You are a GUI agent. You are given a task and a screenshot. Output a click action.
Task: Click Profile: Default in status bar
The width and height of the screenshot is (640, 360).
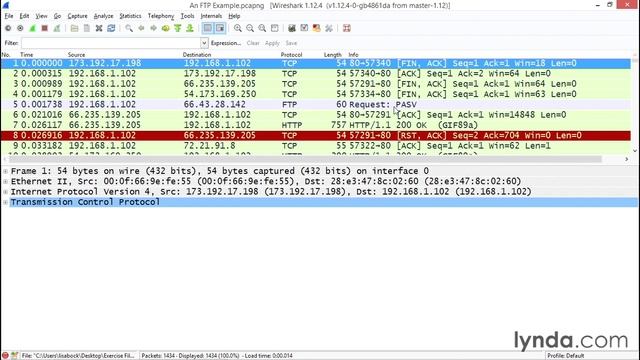(x=565, y=356)
